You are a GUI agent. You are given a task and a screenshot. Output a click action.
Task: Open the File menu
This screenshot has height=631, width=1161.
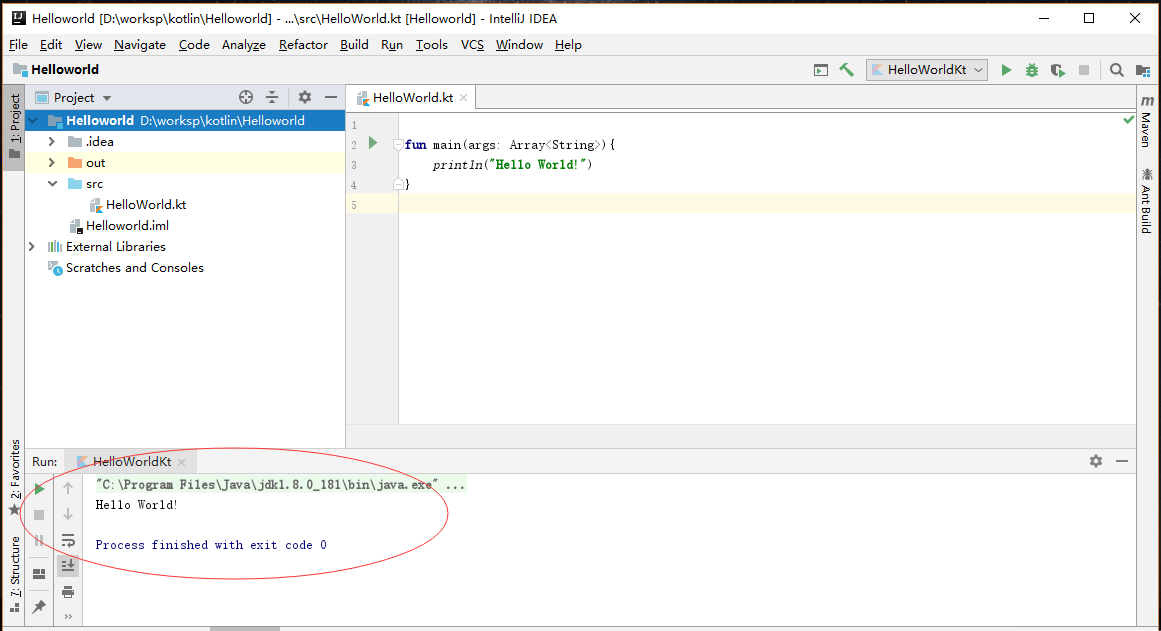click(x=19, y=44)
